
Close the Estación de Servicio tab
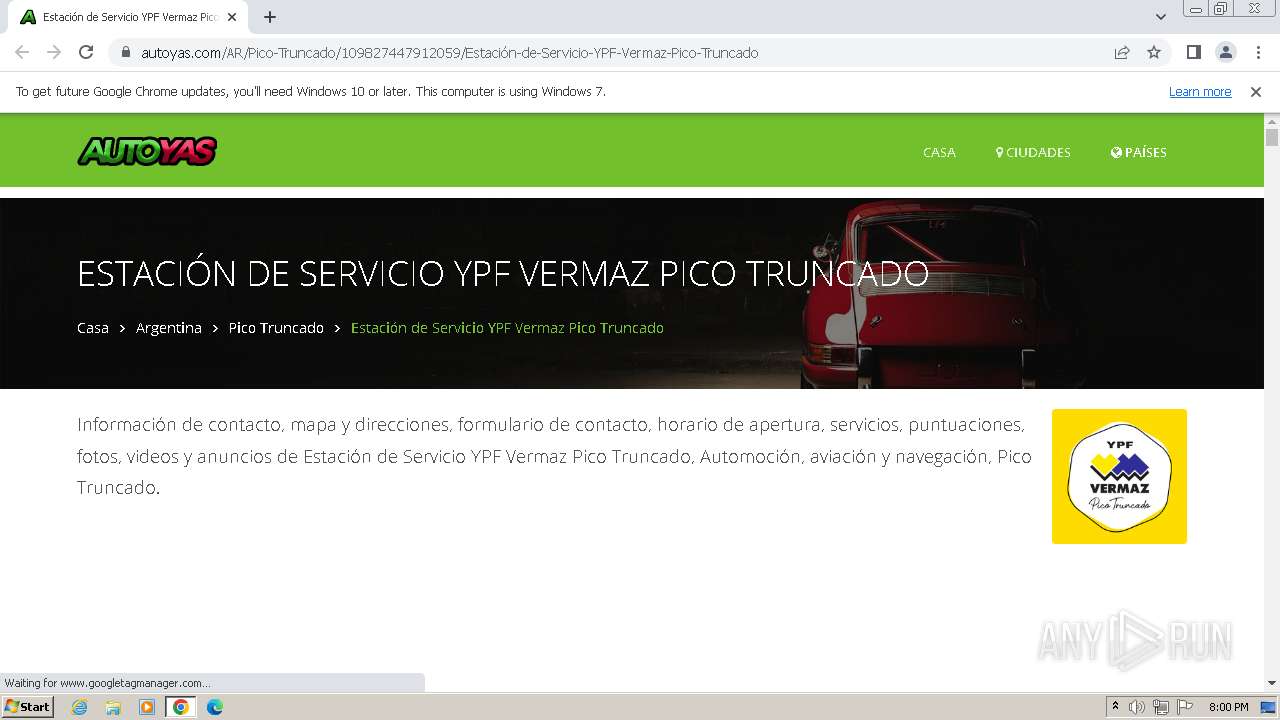click(232, 17)
